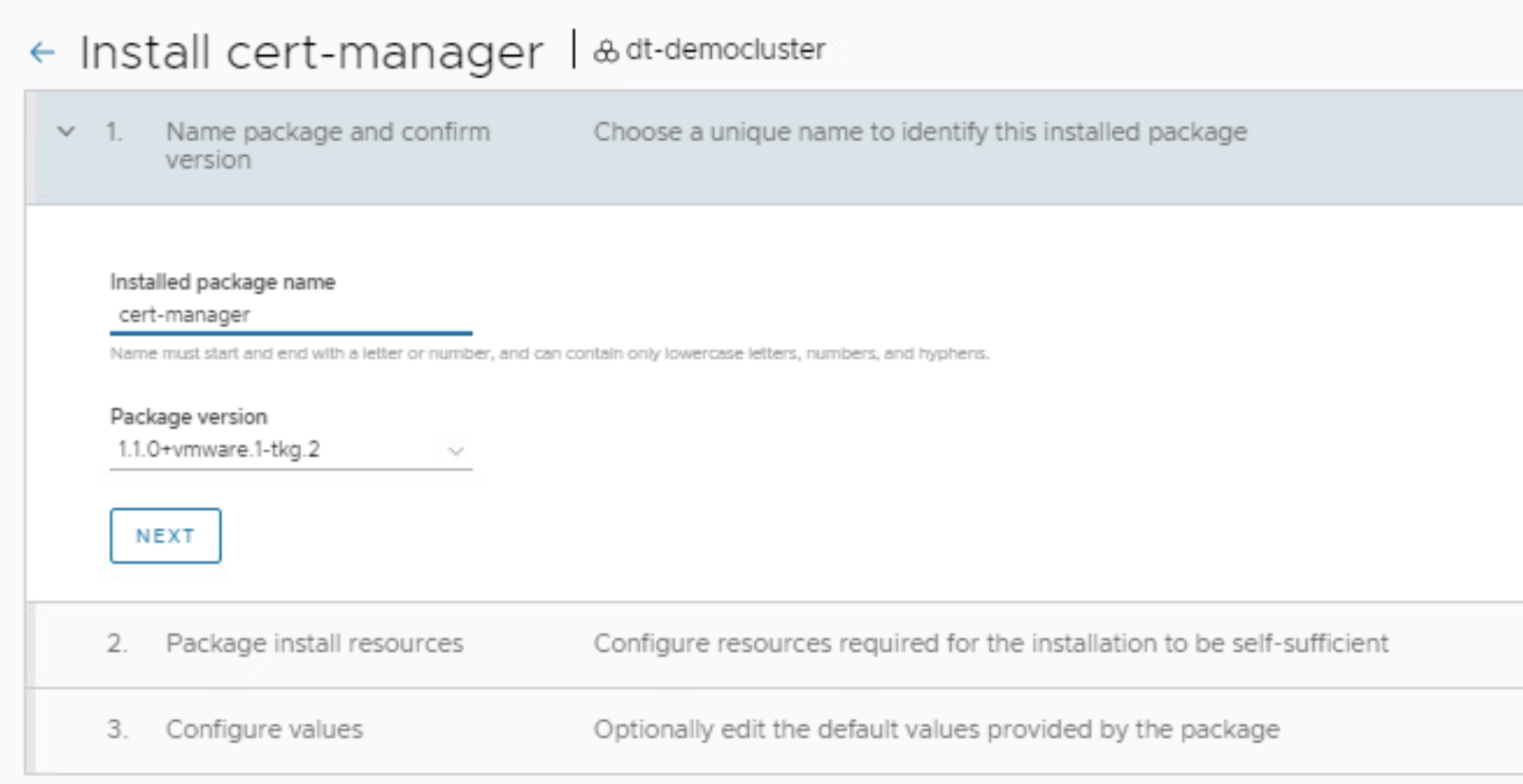Focus the Installed package name field
The width and height of the screenshot is (1523, 784).
click(x=290, y=315)
